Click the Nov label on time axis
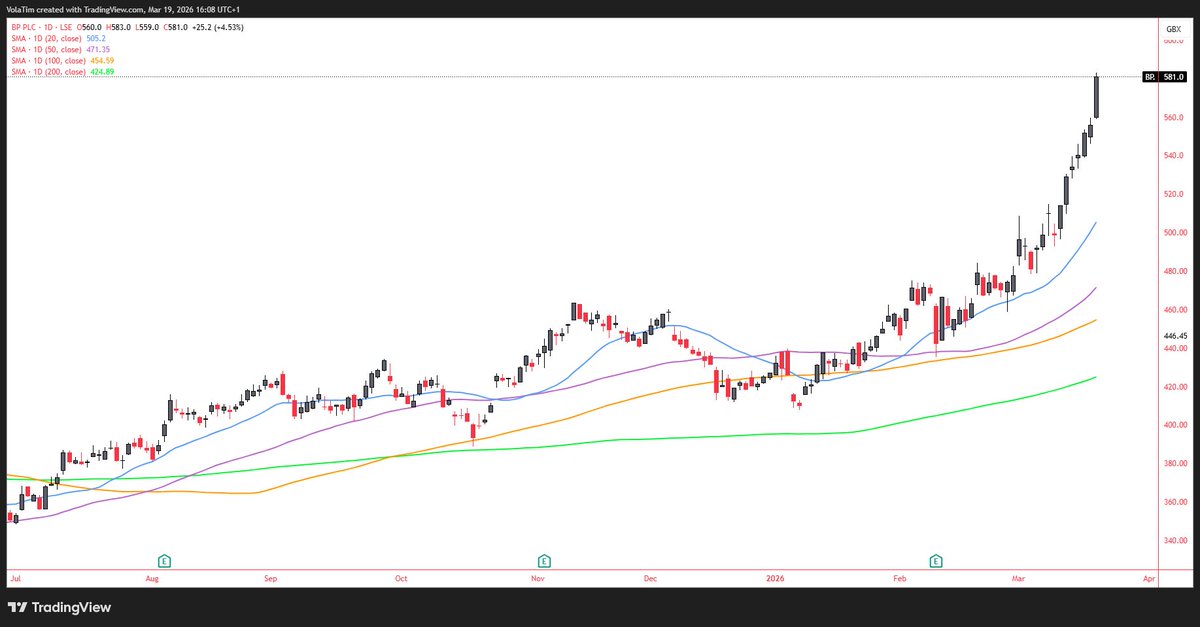Viewport: 1200px width, 627px height. click(x=537, y=578)
